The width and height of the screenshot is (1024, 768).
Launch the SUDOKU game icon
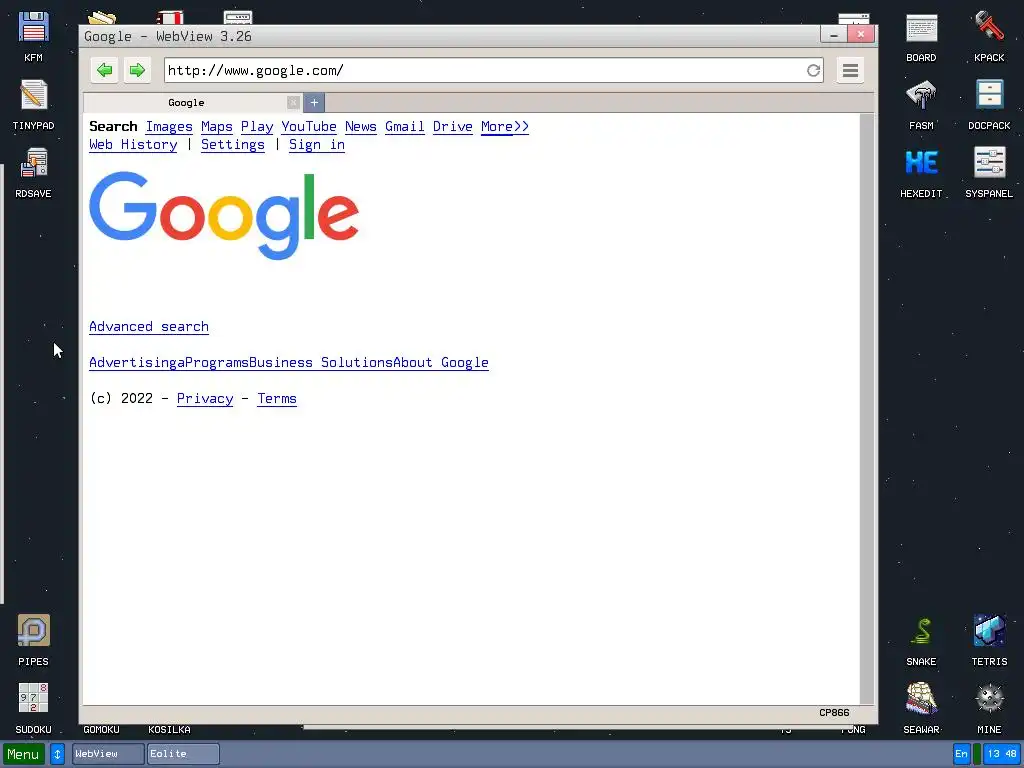tap(33, 708)
